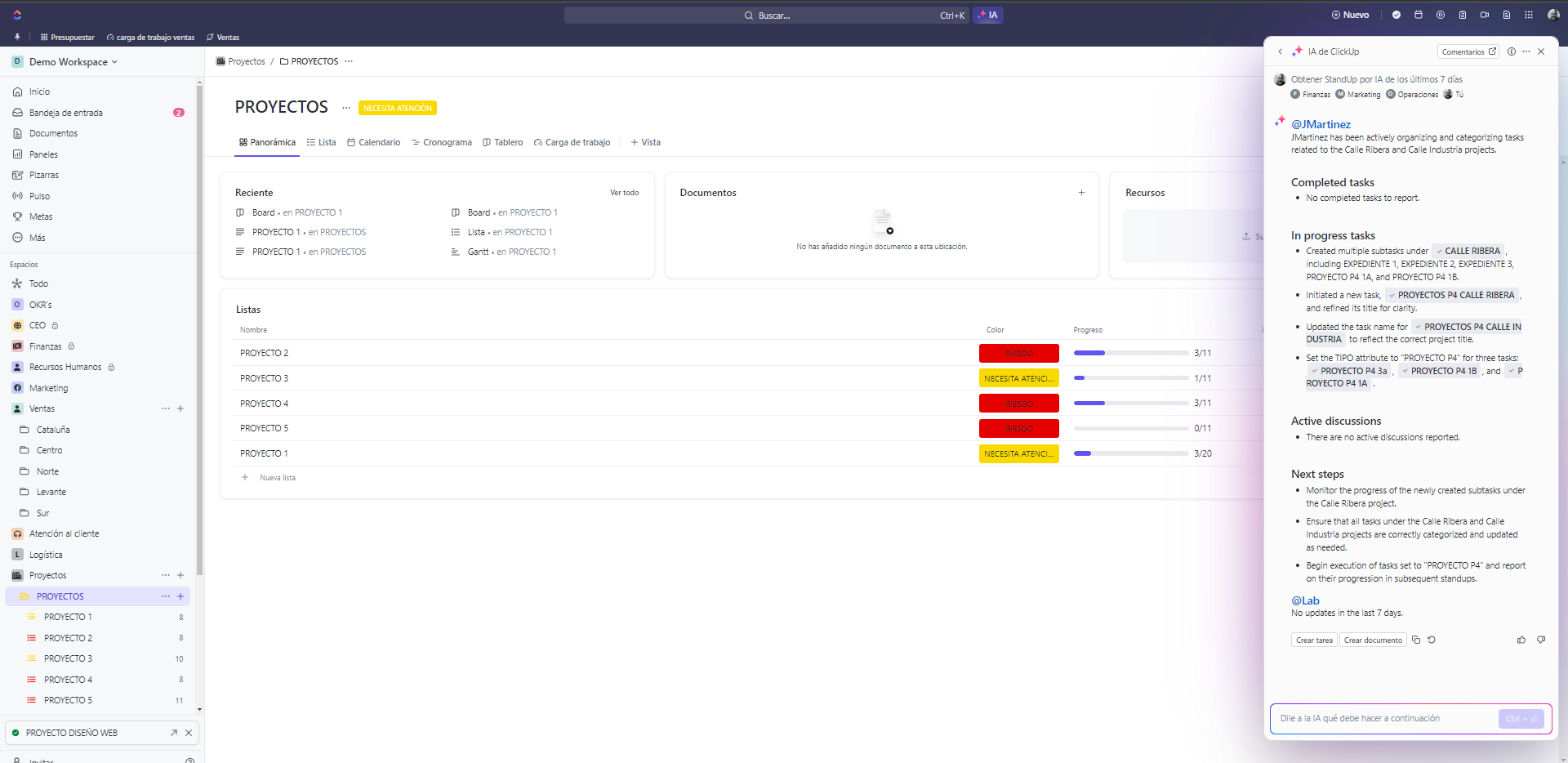Click the video clip recording icon
This screenshot has width=1568, height=763.
pyautogui.click(x=1485, y=15)
